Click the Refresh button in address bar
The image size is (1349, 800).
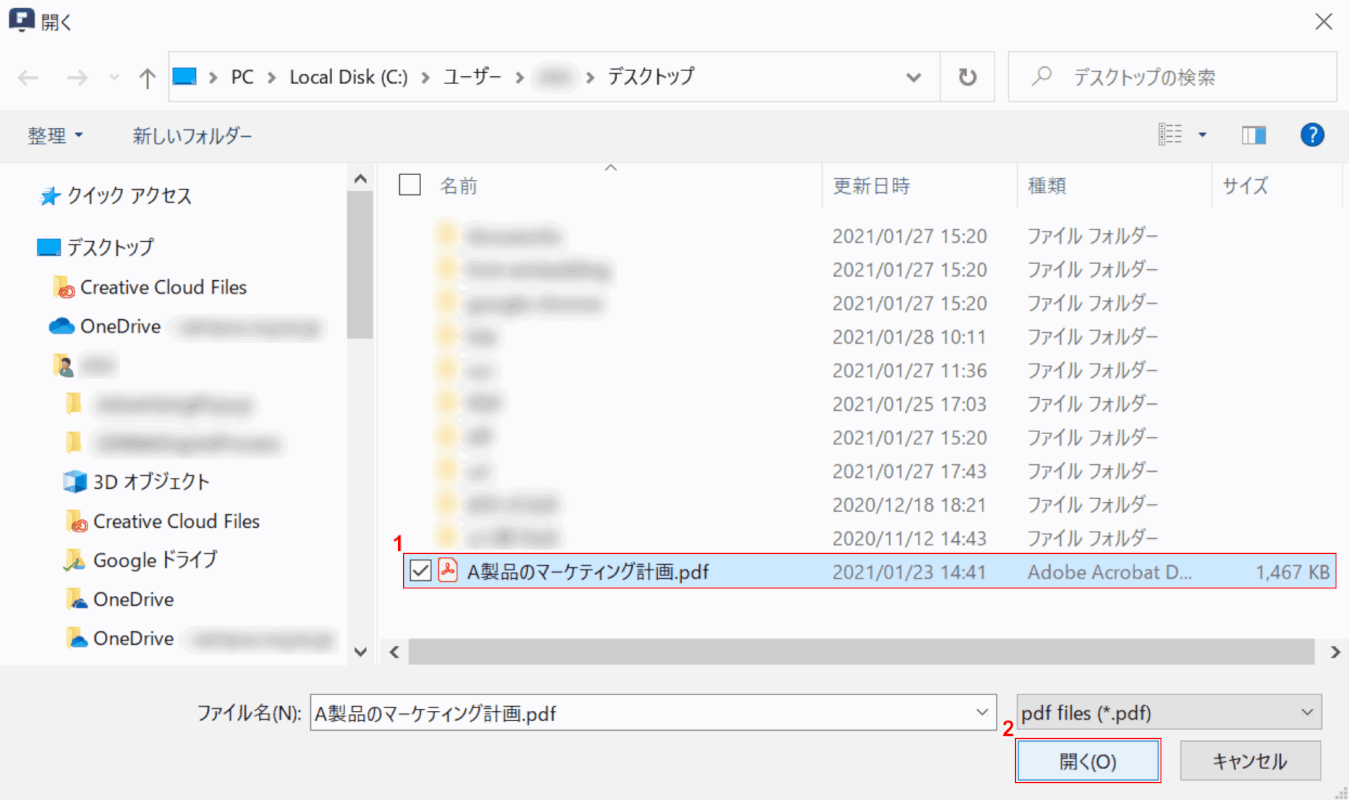coord(967,78)
